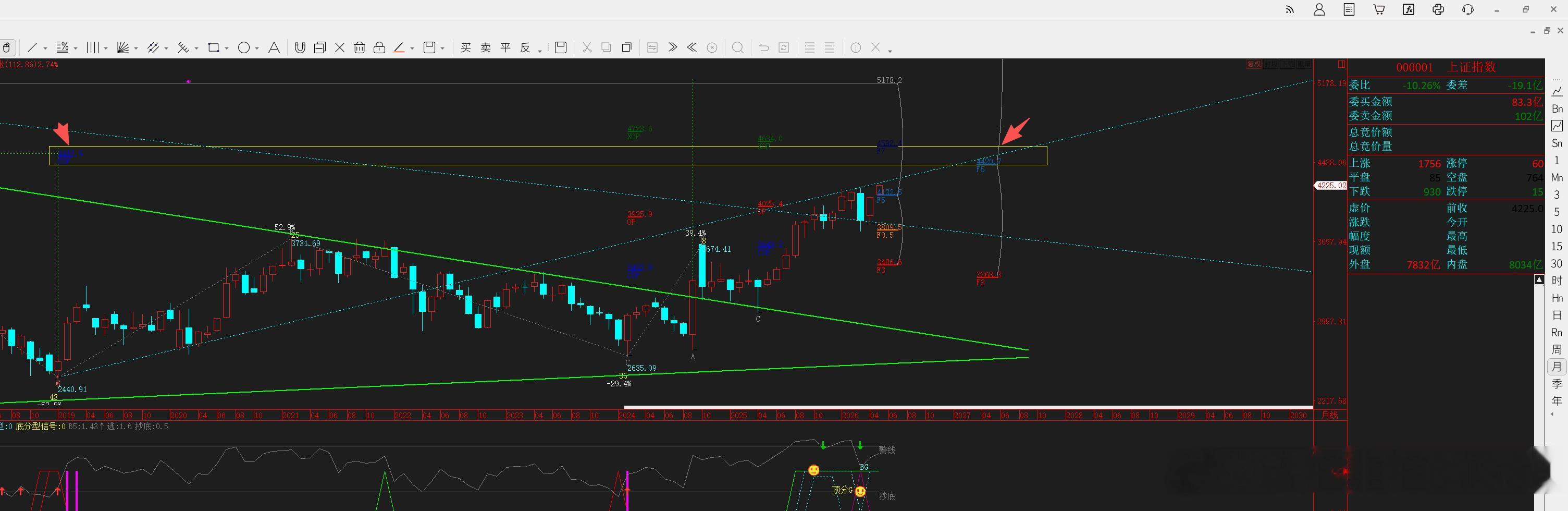Viewport: 1568px width, 511px height.
Task: Select the 月 monthly period tab
Action: [x=1557, y=367]
